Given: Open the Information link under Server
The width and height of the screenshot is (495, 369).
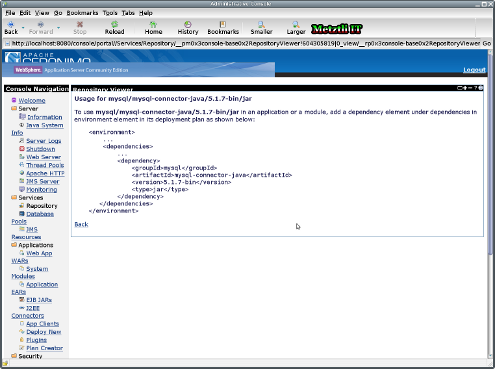Looking at the screenshot, I should 45,117.
